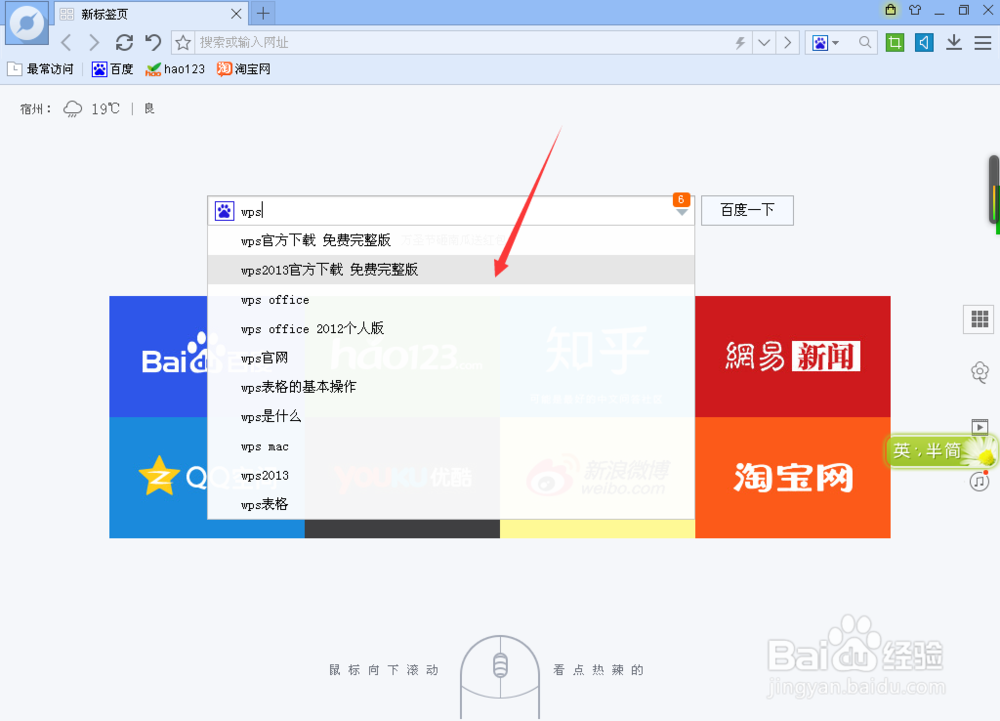Expand the search suggestions dropdown arrow
The image size is (1000, 721).
(682, 211)
